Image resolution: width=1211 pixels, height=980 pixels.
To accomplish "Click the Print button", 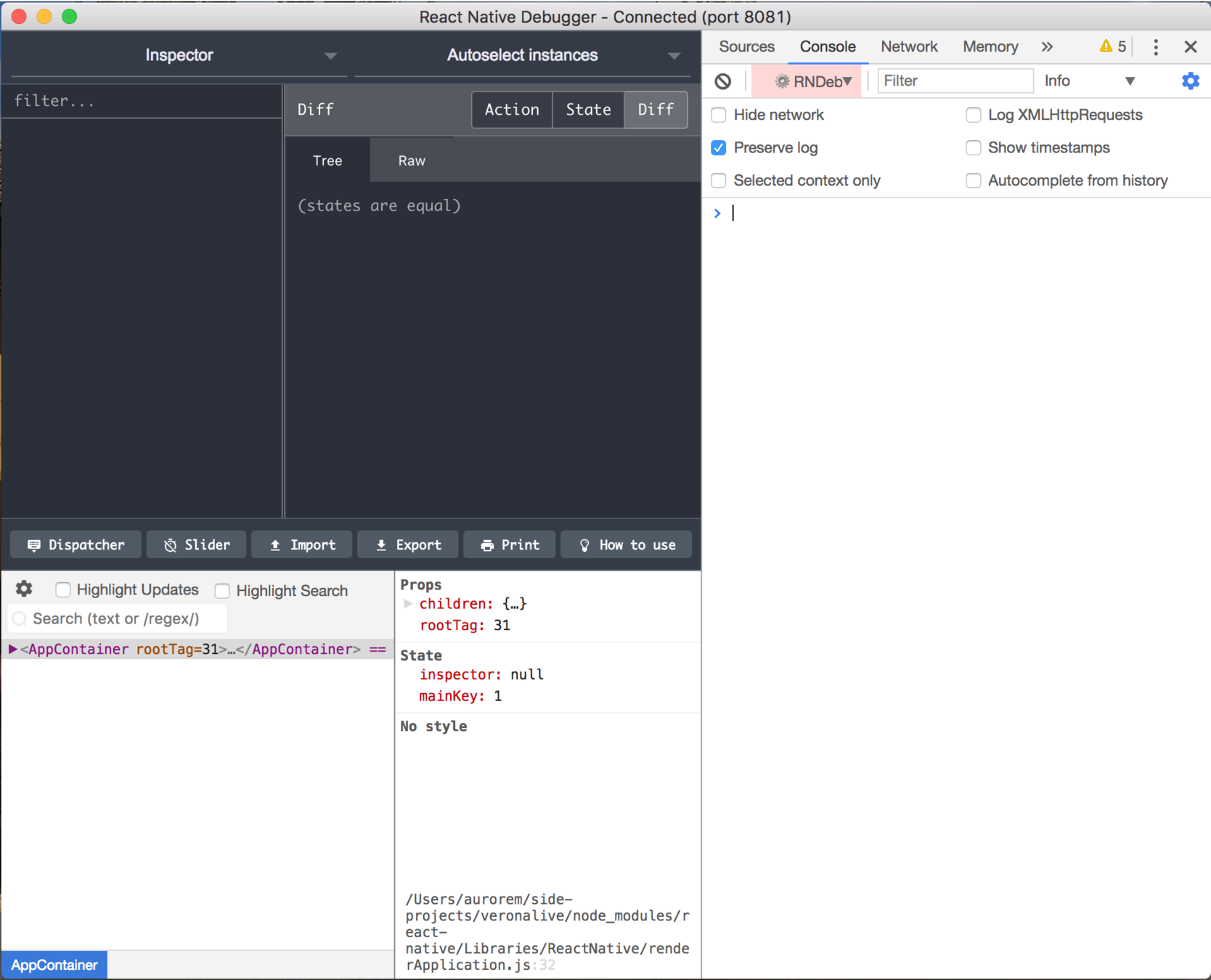I will tap(510, 544).
